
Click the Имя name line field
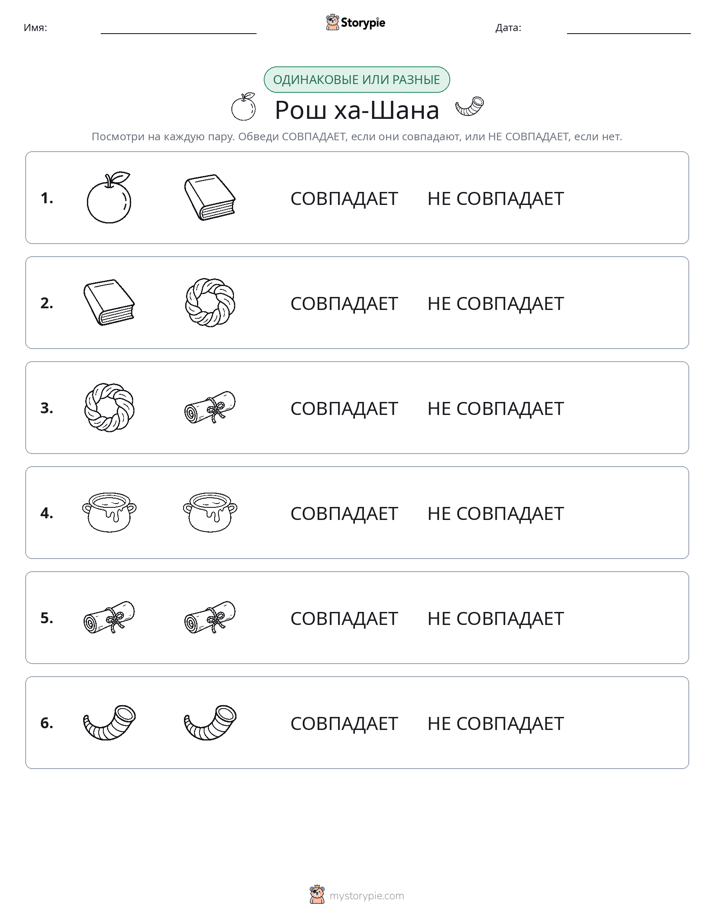178,28
